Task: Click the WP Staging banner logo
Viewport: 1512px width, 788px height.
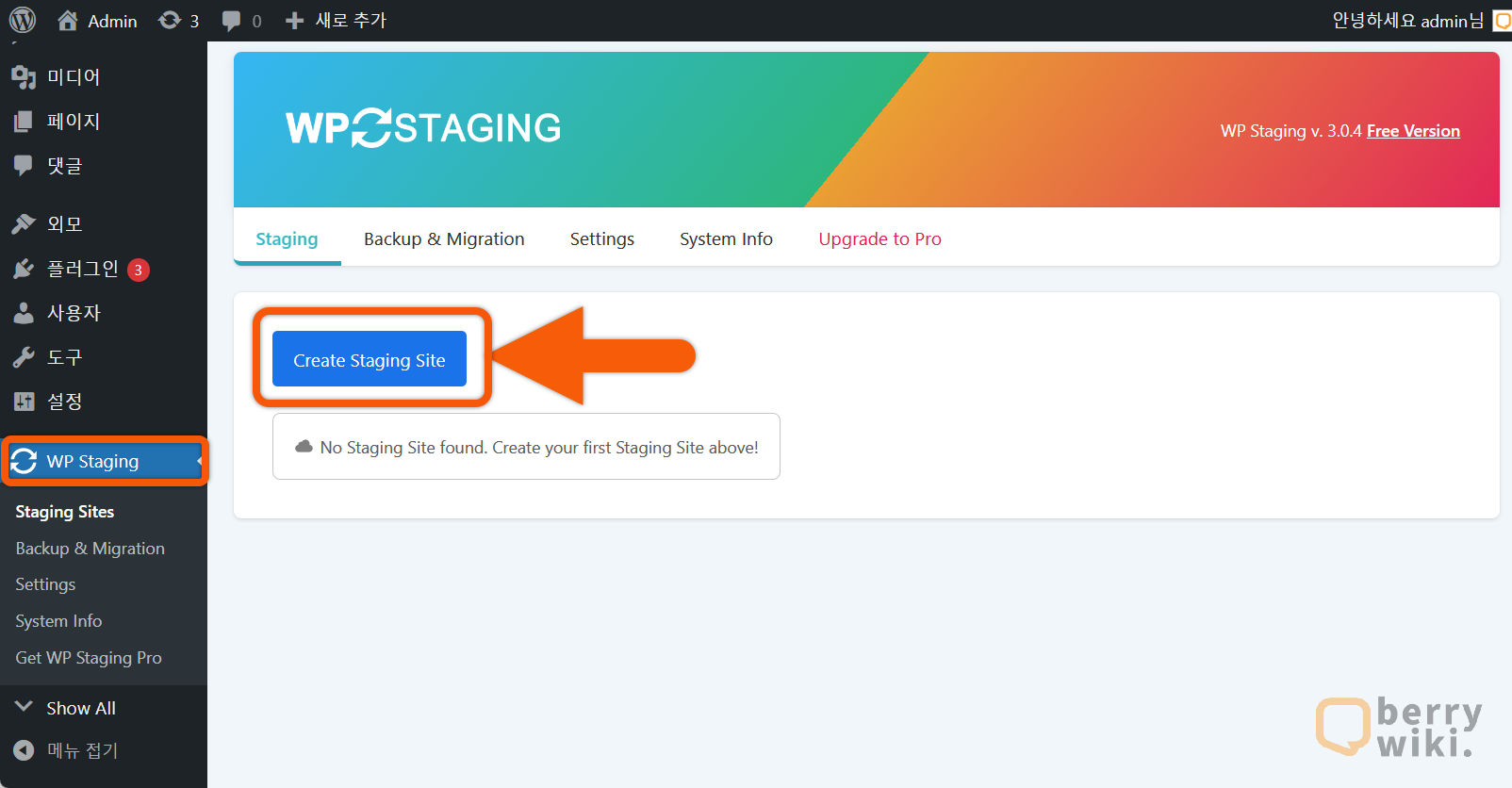Action: click(x=423, y=128)
